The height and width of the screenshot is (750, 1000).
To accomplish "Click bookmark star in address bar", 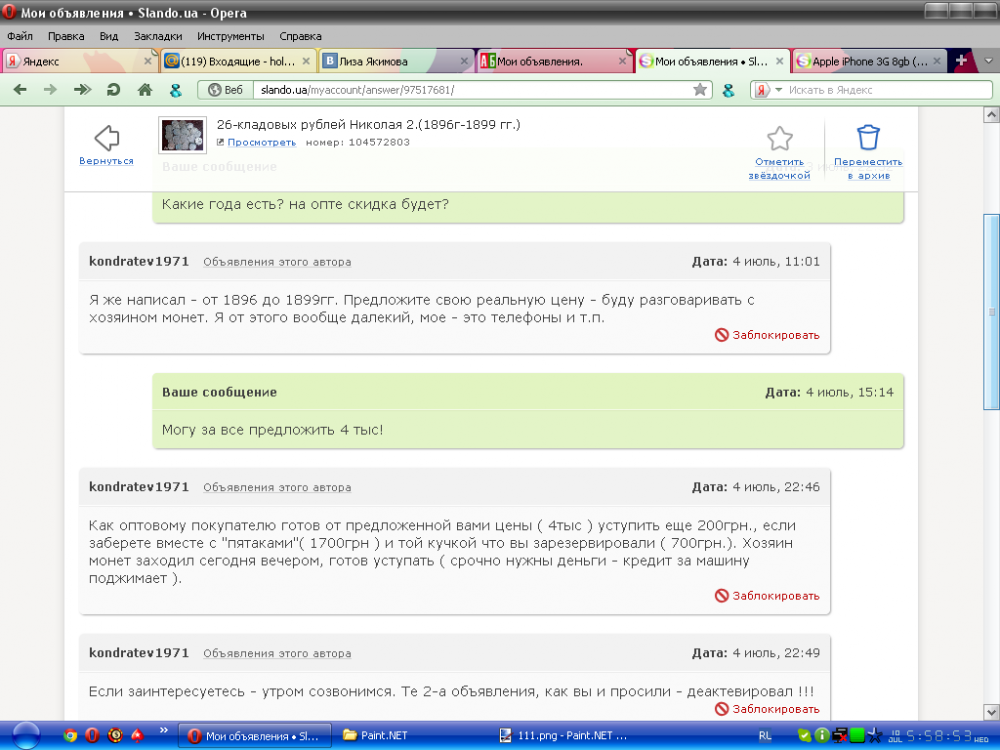I will [700, 90].
